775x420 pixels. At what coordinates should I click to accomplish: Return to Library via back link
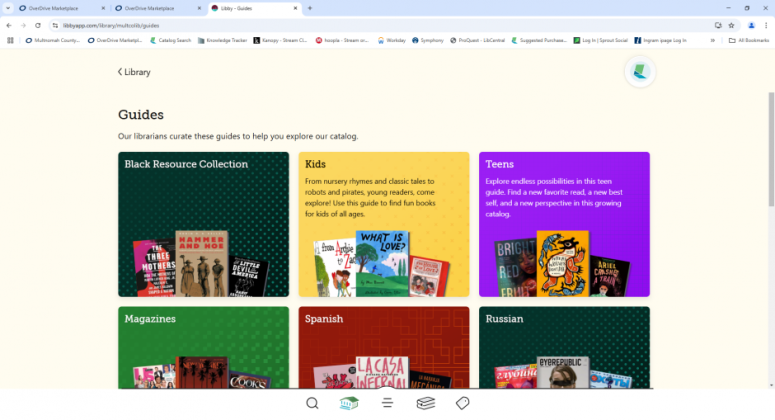[134, 72]
